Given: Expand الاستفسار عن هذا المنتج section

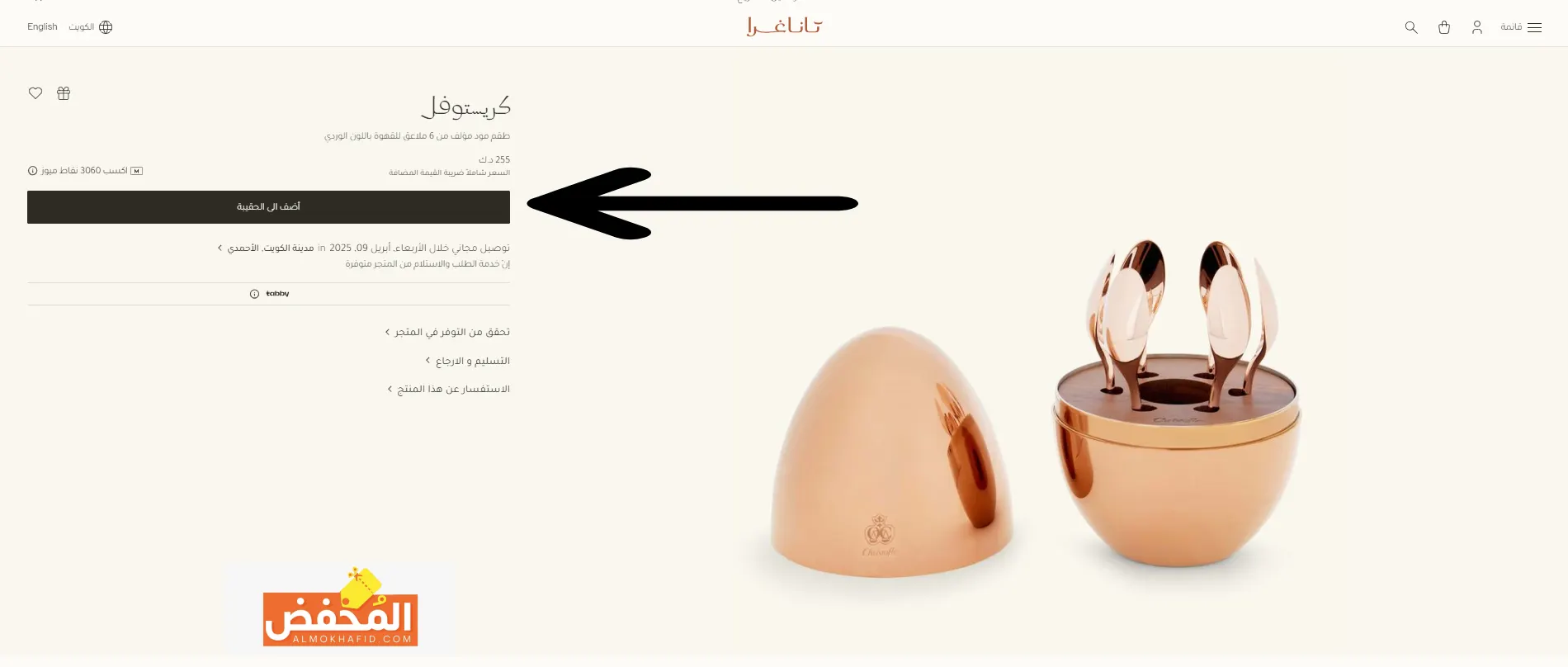Looking at the screenshot, I should pos(449,389).
